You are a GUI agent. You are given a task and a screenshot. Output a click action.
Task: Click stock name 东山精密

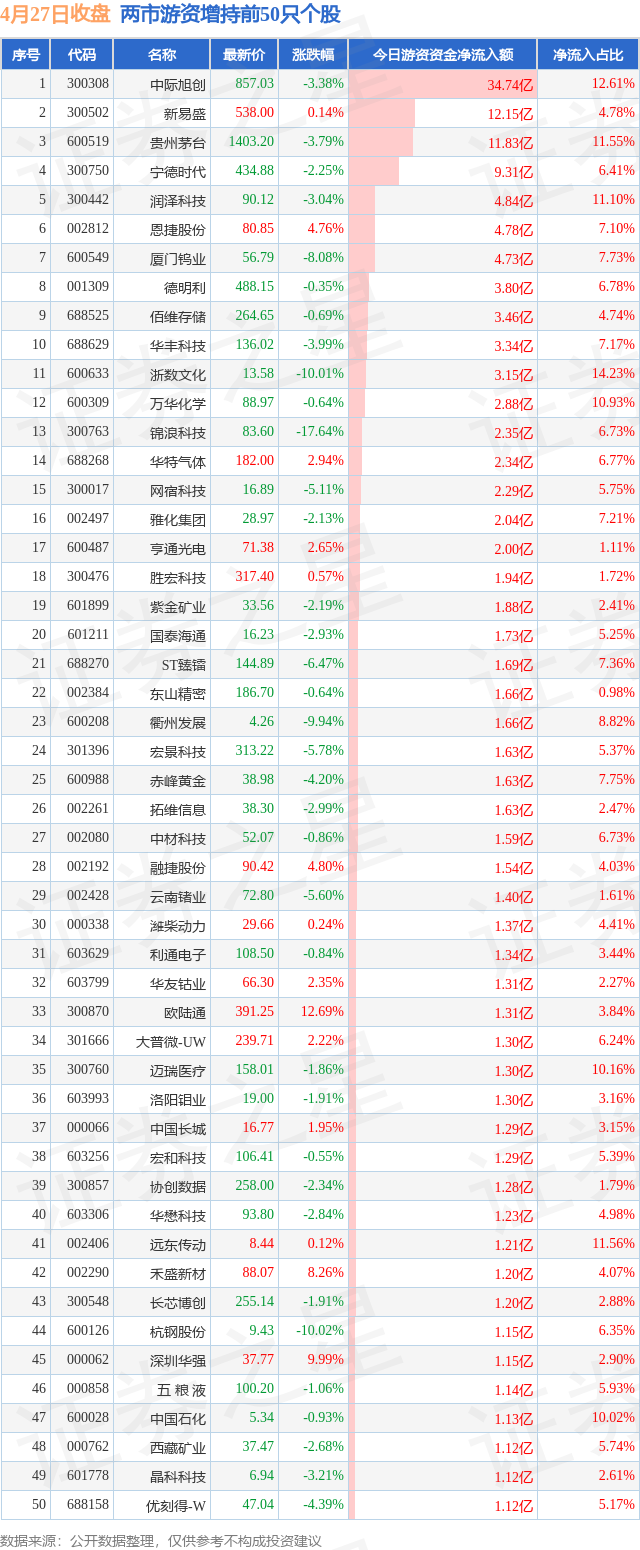(x=178, y=693)
